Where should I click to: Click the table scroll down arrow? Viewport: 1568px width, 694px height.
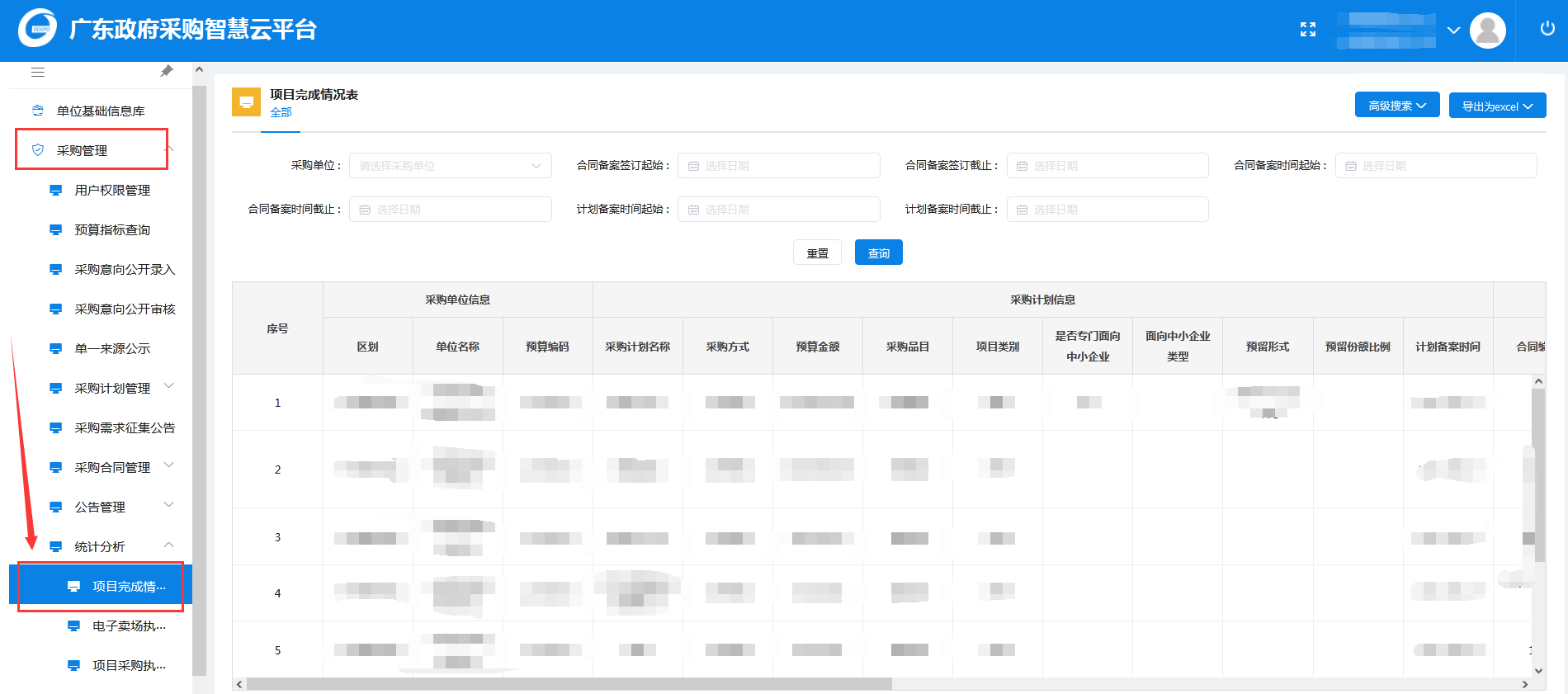pos(1538,671)
